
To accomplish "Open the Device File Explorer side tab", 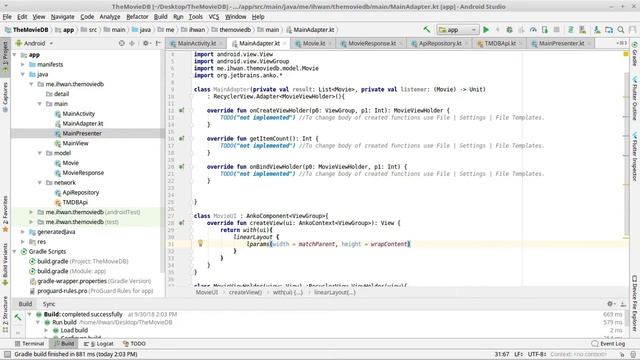I will click(x=635, y=304).
